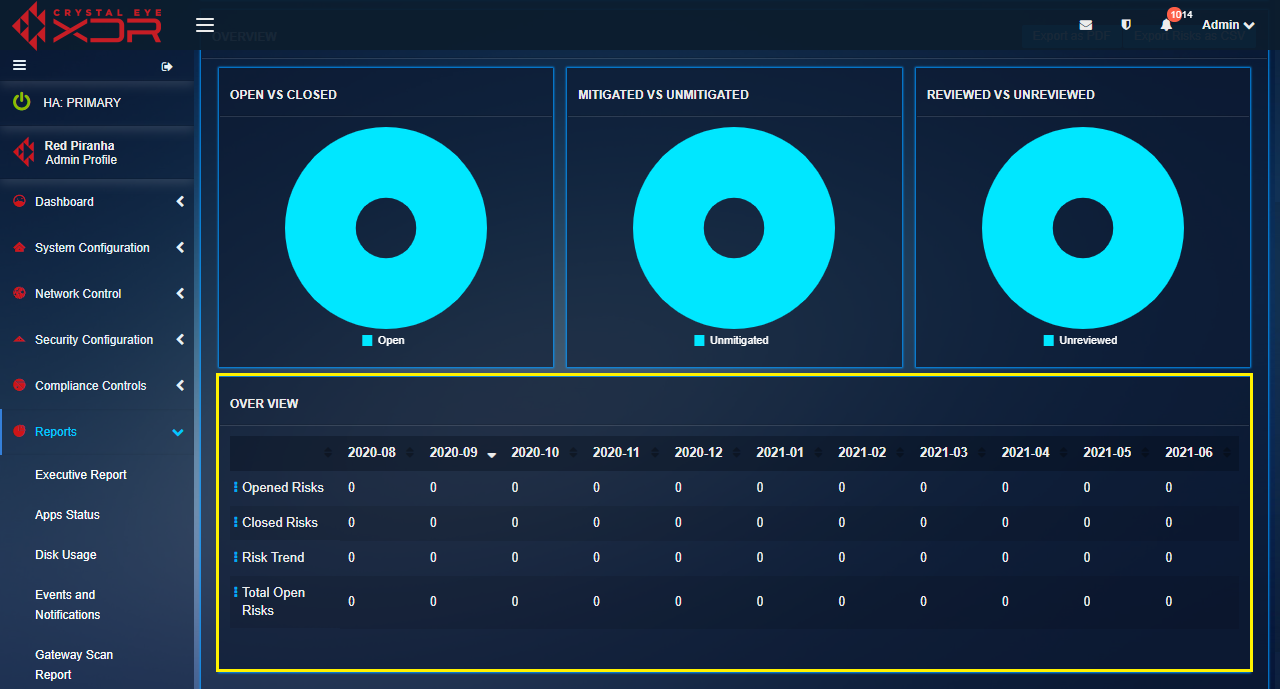The image size is (1280, 689).
Task: Click the dots icon beside Total Open Risks
Action: pyautogui.click(x=236, y=592)
